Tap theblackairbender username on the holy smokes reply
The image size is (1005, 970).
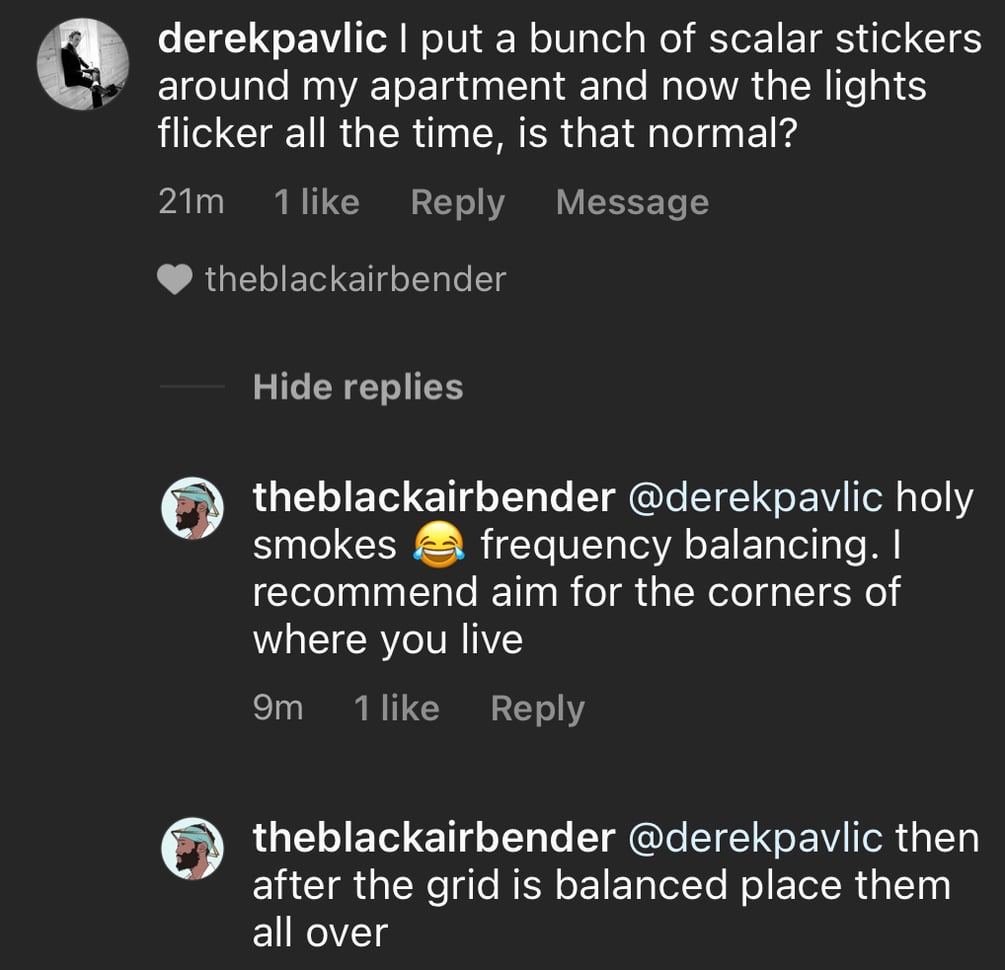pyautogui.click(x=433, y=497)
